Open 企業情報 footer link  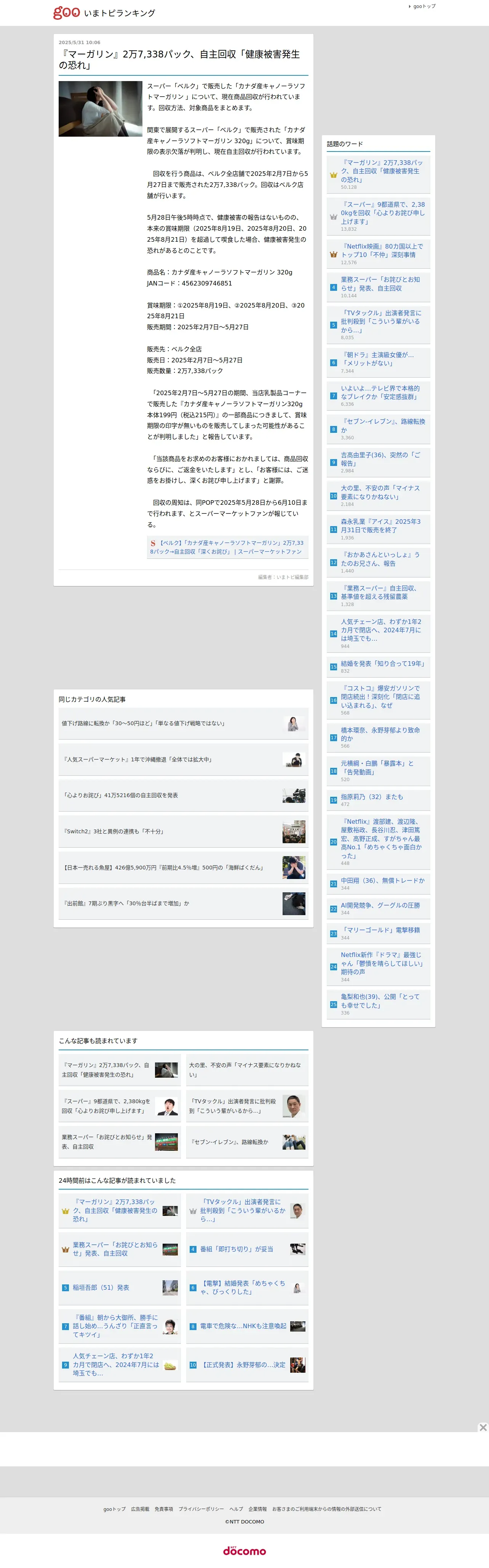(x=257, y=1509)
